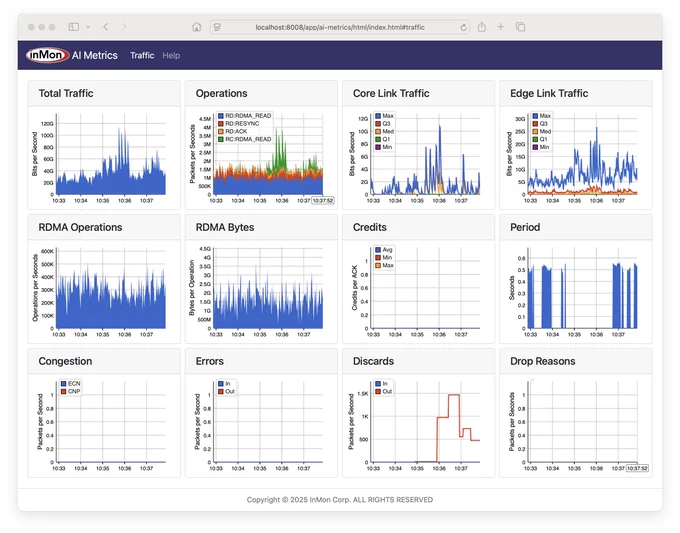This screenshot has height=533, width=680.
Task: Go back with the browser back arrow
Action: tap(106, 27)
